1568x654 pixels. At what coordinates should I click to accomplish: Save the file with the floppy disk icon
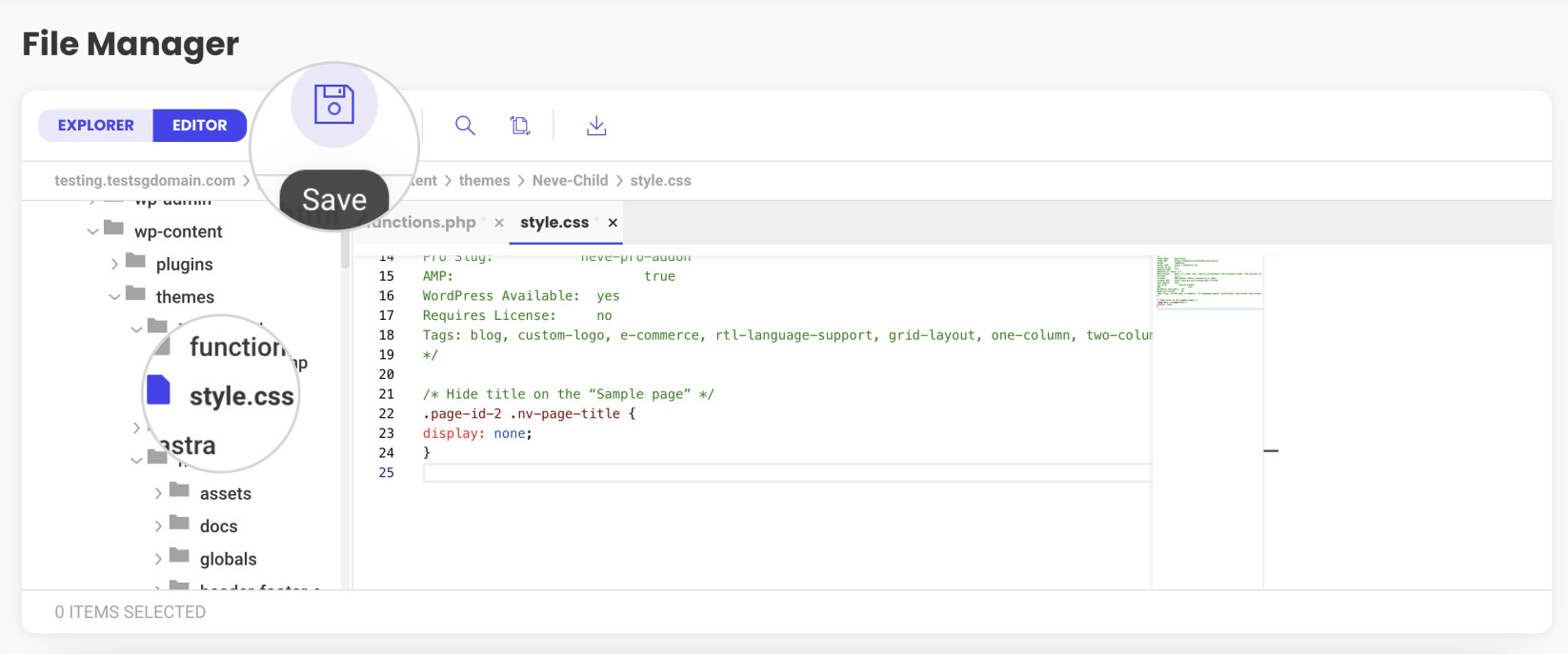(334, 105)
